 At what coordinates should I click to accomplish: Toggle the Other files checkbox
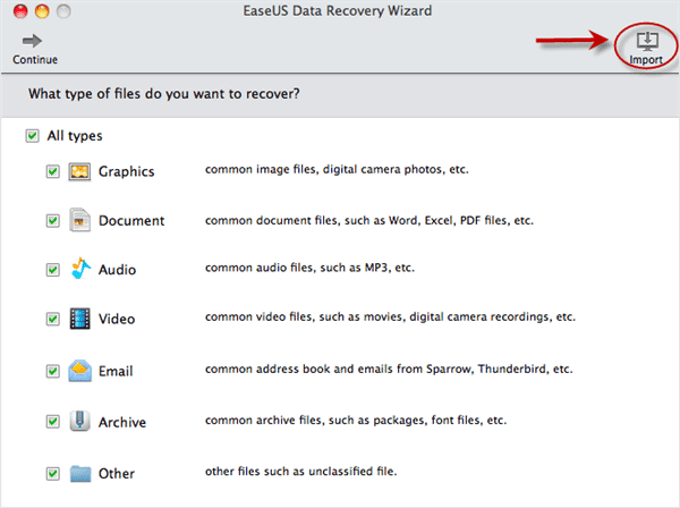coord(53,473)
